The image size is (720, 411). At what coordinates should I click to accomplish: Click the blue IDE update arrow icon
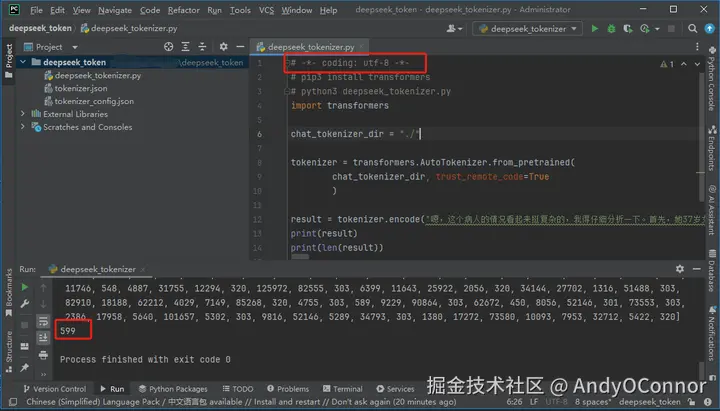pyautogui.click(x=709, y=28)
